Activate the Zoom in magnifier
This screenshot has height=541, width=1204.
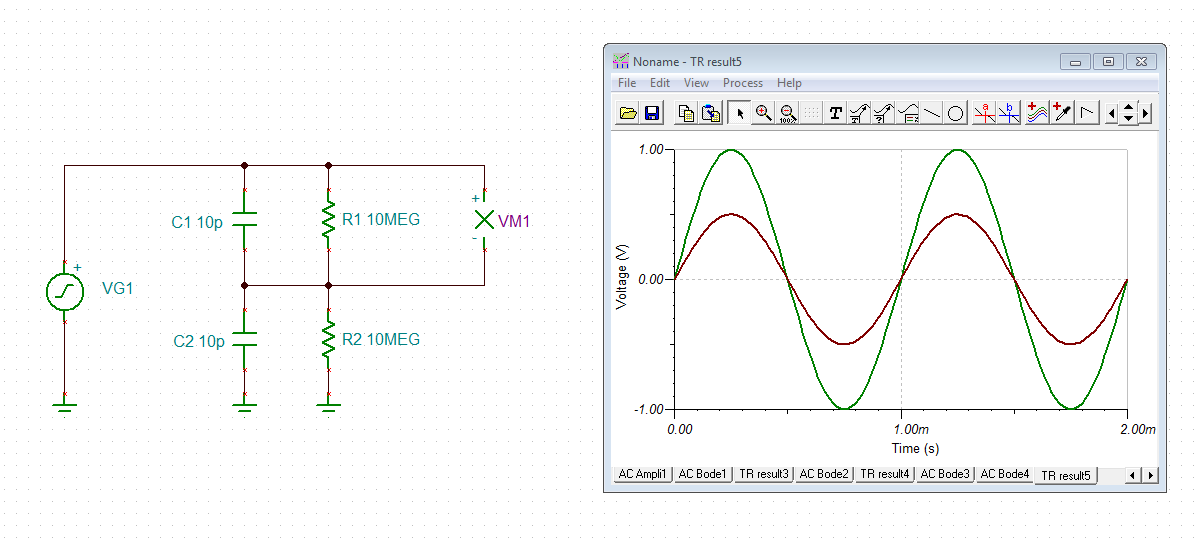[764, 113]
